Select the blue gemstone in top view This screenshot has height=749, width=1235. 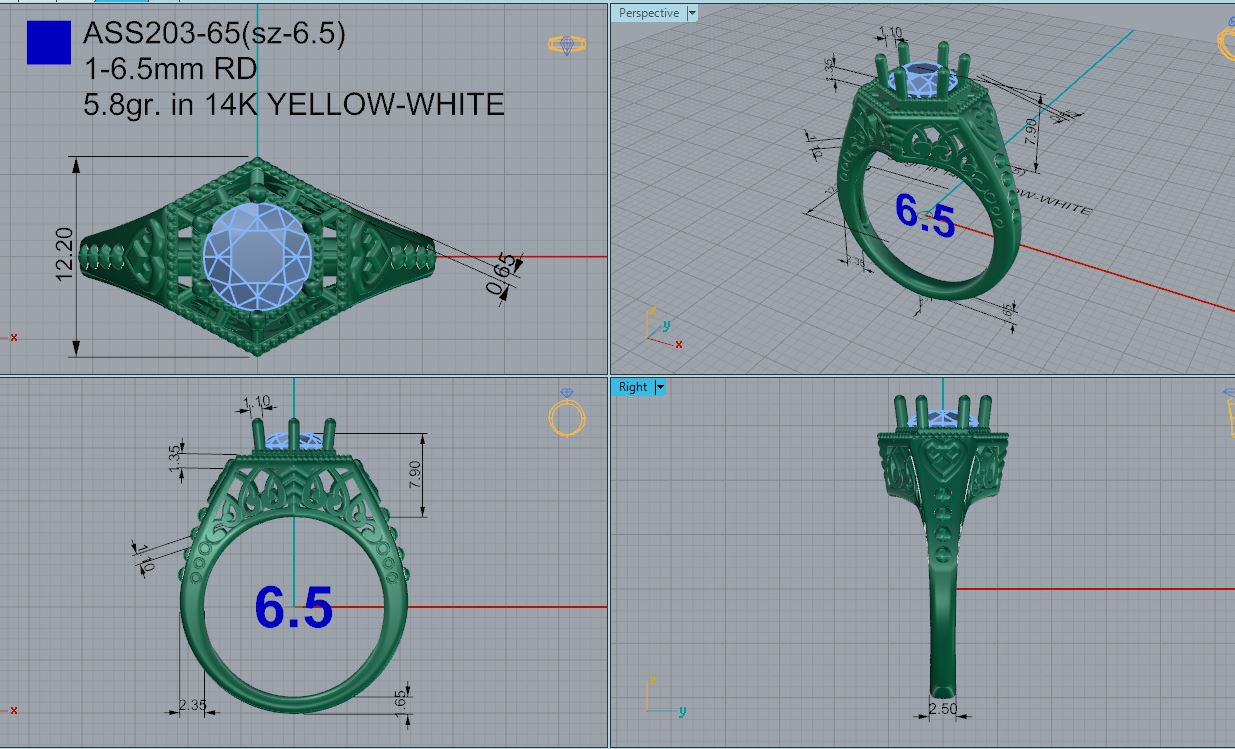pos(258,256)
